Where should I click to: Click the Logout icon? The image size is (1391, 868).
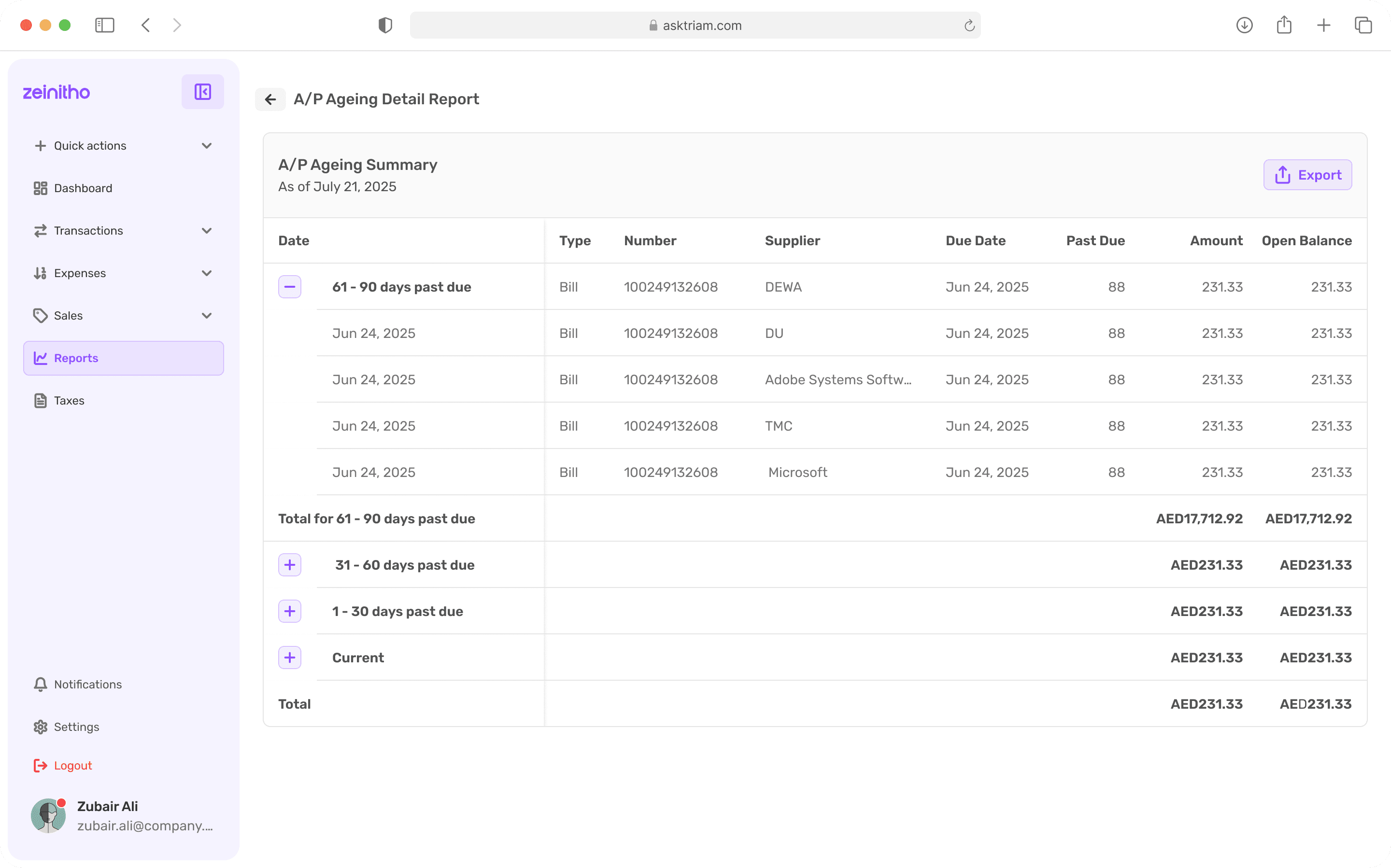(40, 765)
